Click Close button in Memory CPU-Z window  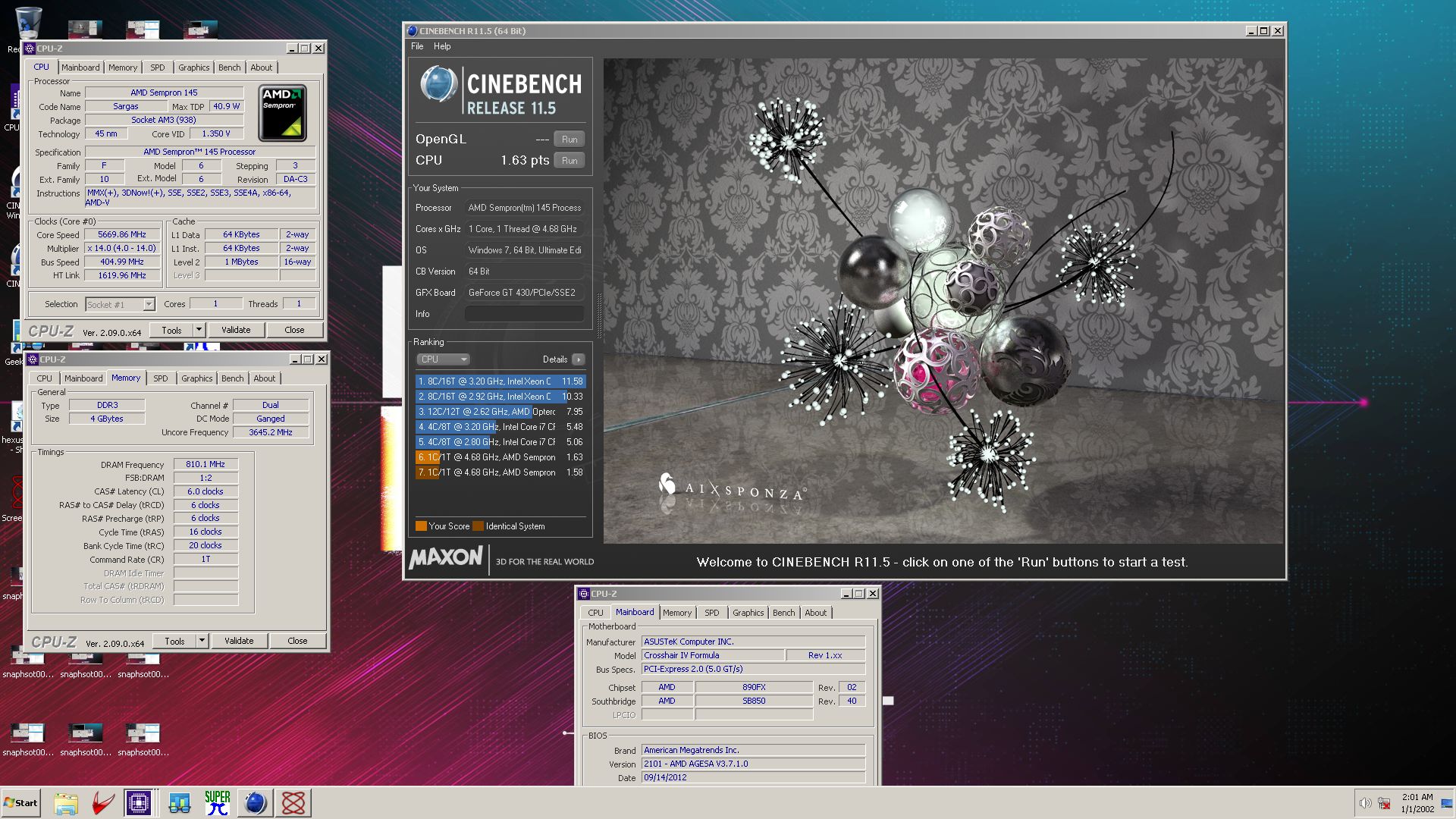pyautogui.click(x=297, y=642)
